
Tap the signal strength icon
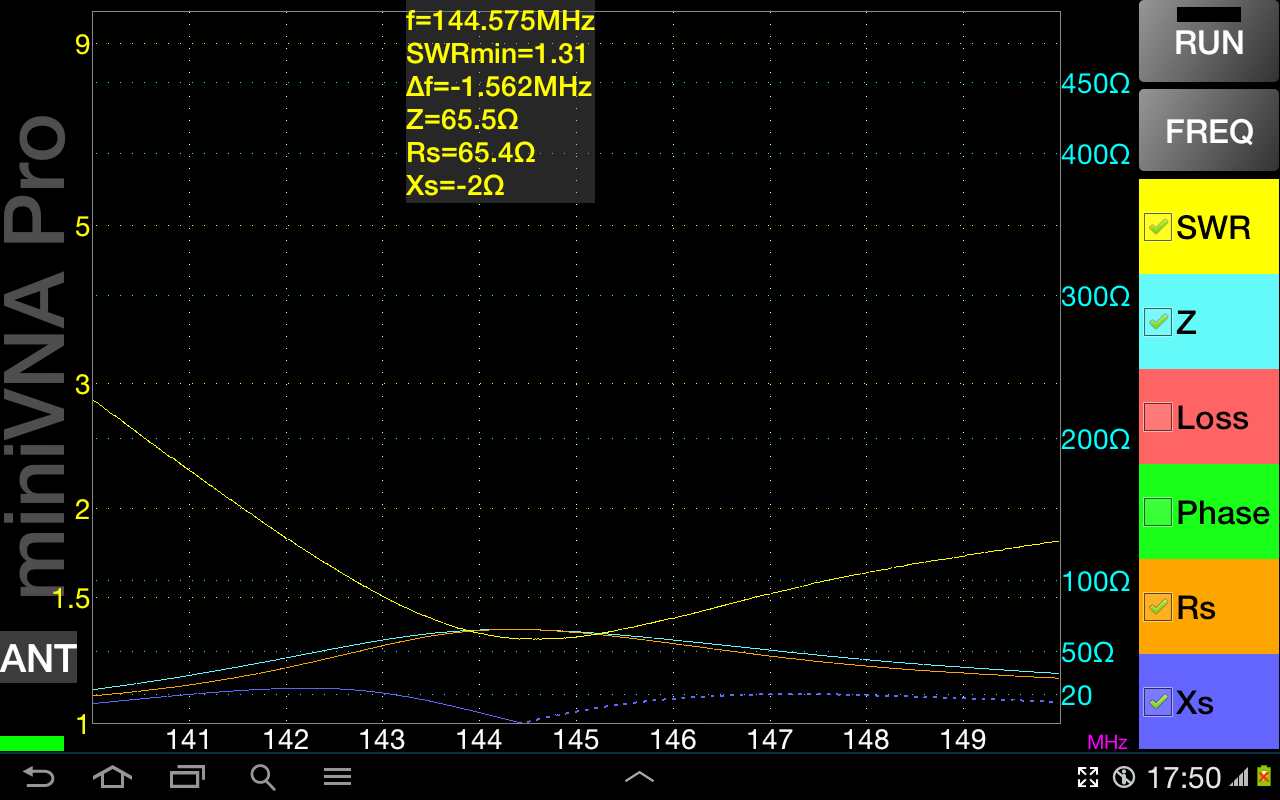tap(1240, 777)
